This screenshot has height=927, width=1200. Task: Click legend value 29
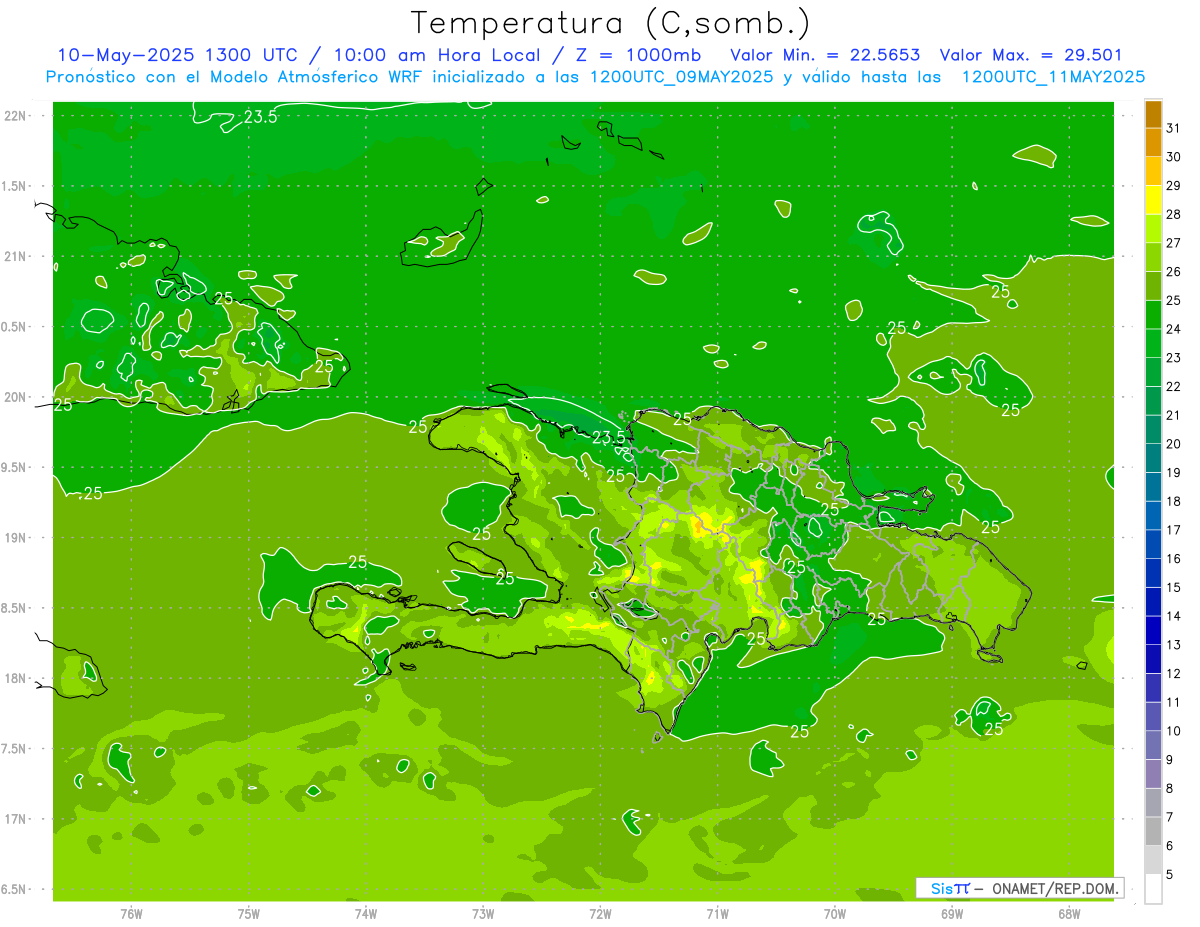[x=1174, y=186]
